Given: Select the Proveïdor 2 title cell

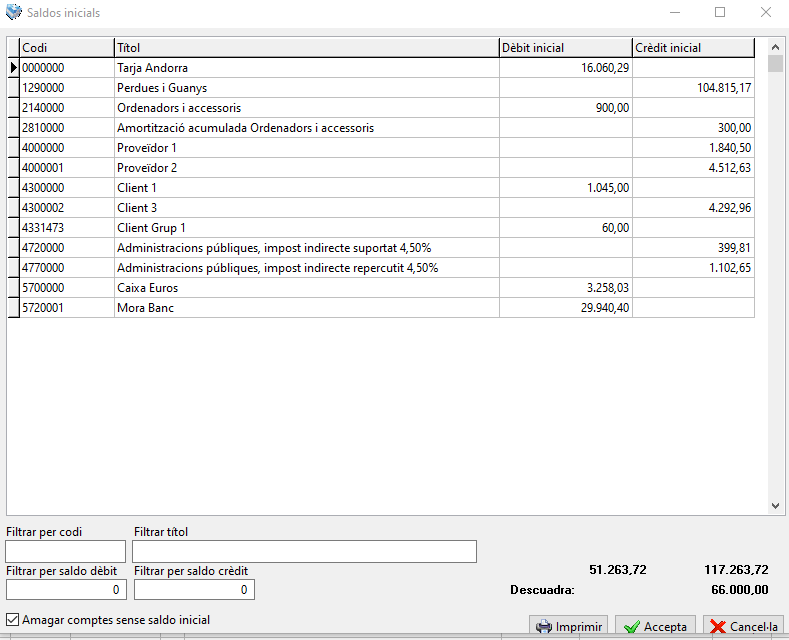Looking at the screenshot, I should (x=307, y=168).
